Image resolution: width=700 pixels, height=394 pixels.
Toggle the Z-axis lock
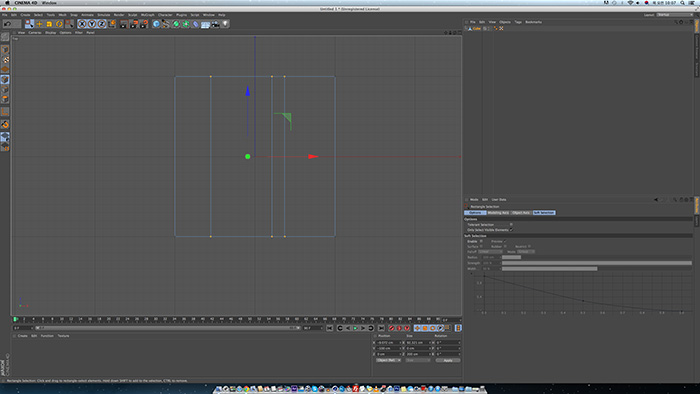click(x=101, y=24)
